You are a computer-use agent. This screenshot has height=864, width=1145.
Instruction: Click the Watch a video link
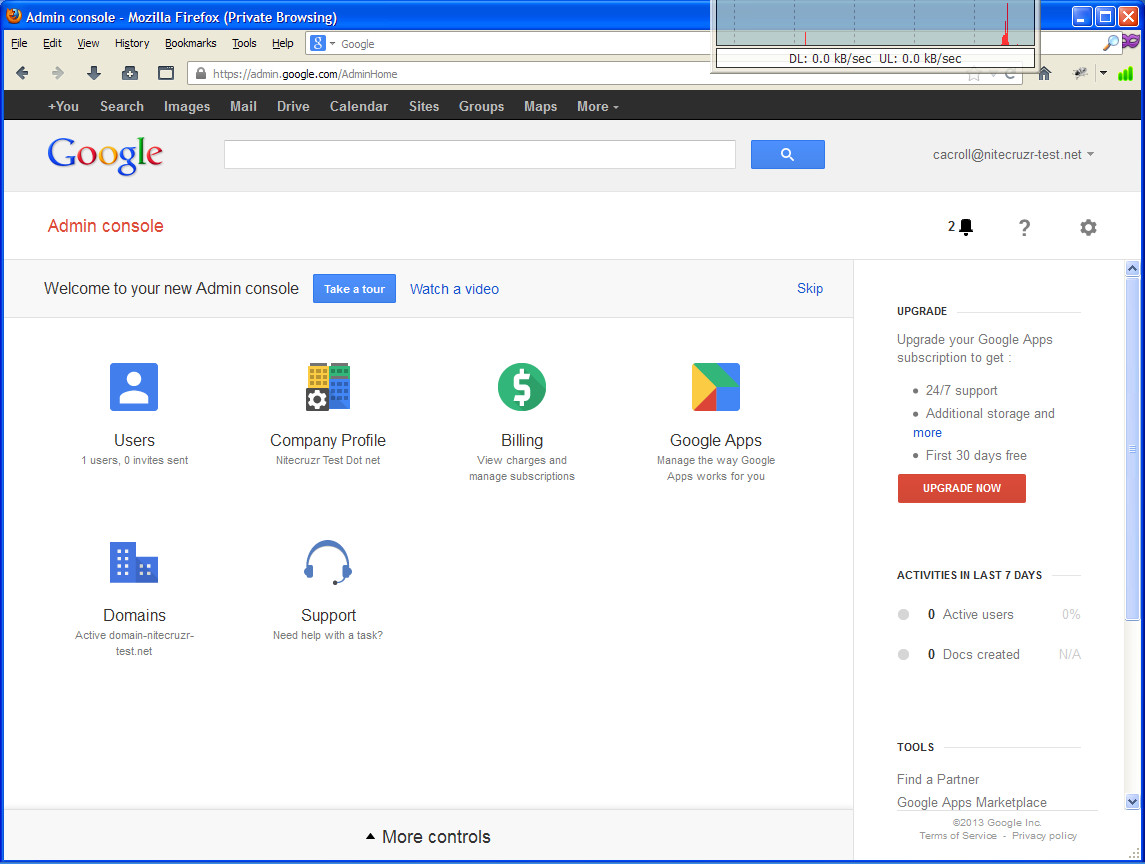(x=454, y=289)
